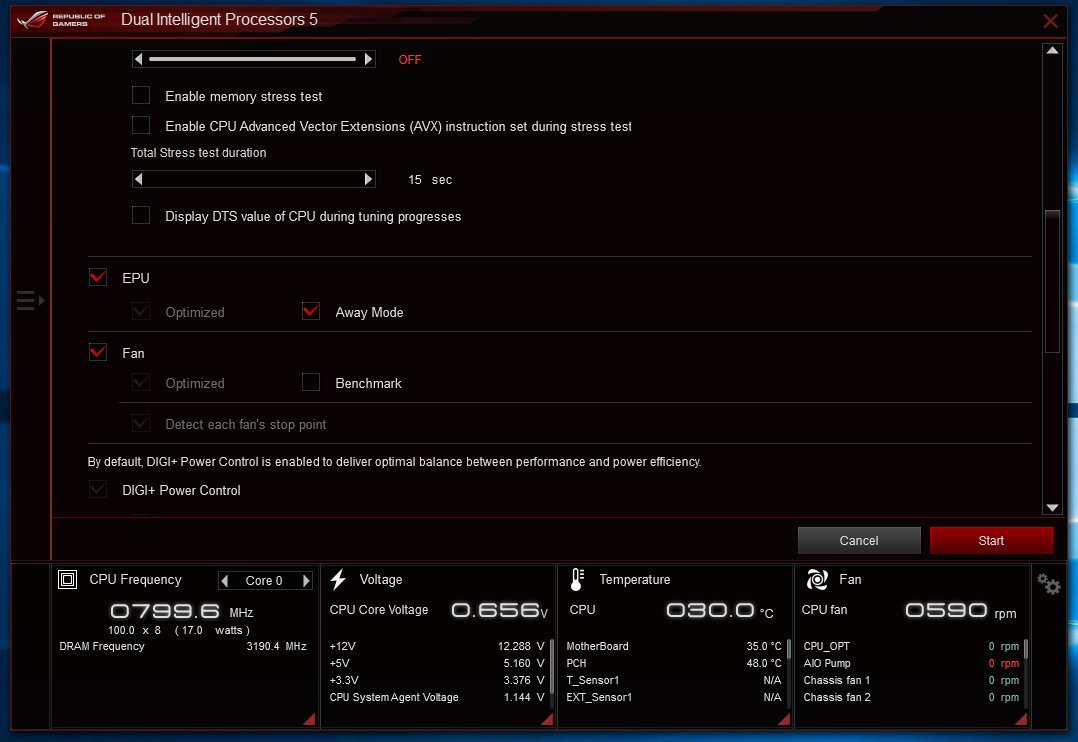Uncheck the Away Mode checkbox
This screenshot has height=742, width=1078.
pyautogui.click(x=311, y=311)
